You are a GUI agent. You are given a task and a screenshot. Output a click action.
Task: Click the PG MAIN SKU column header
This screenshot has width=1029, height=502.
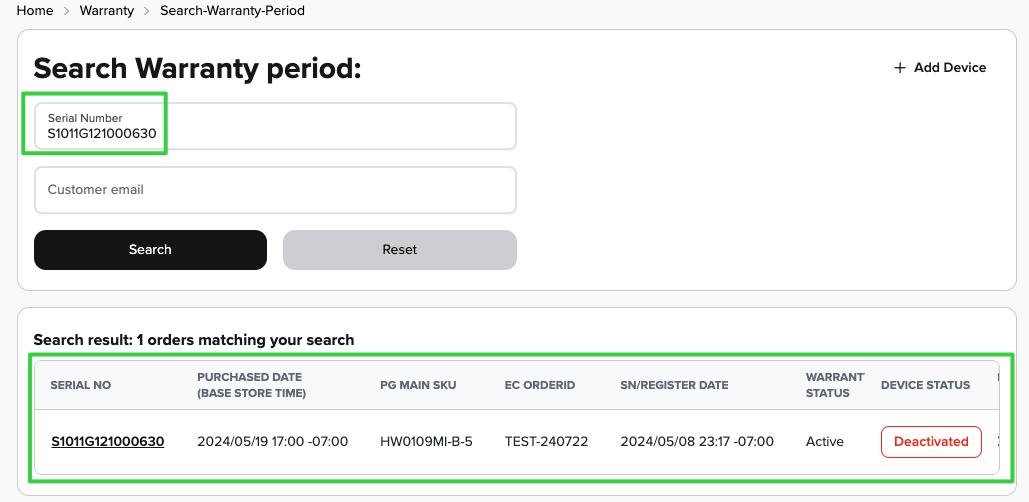pyautogui.click(x=419, y=385)
